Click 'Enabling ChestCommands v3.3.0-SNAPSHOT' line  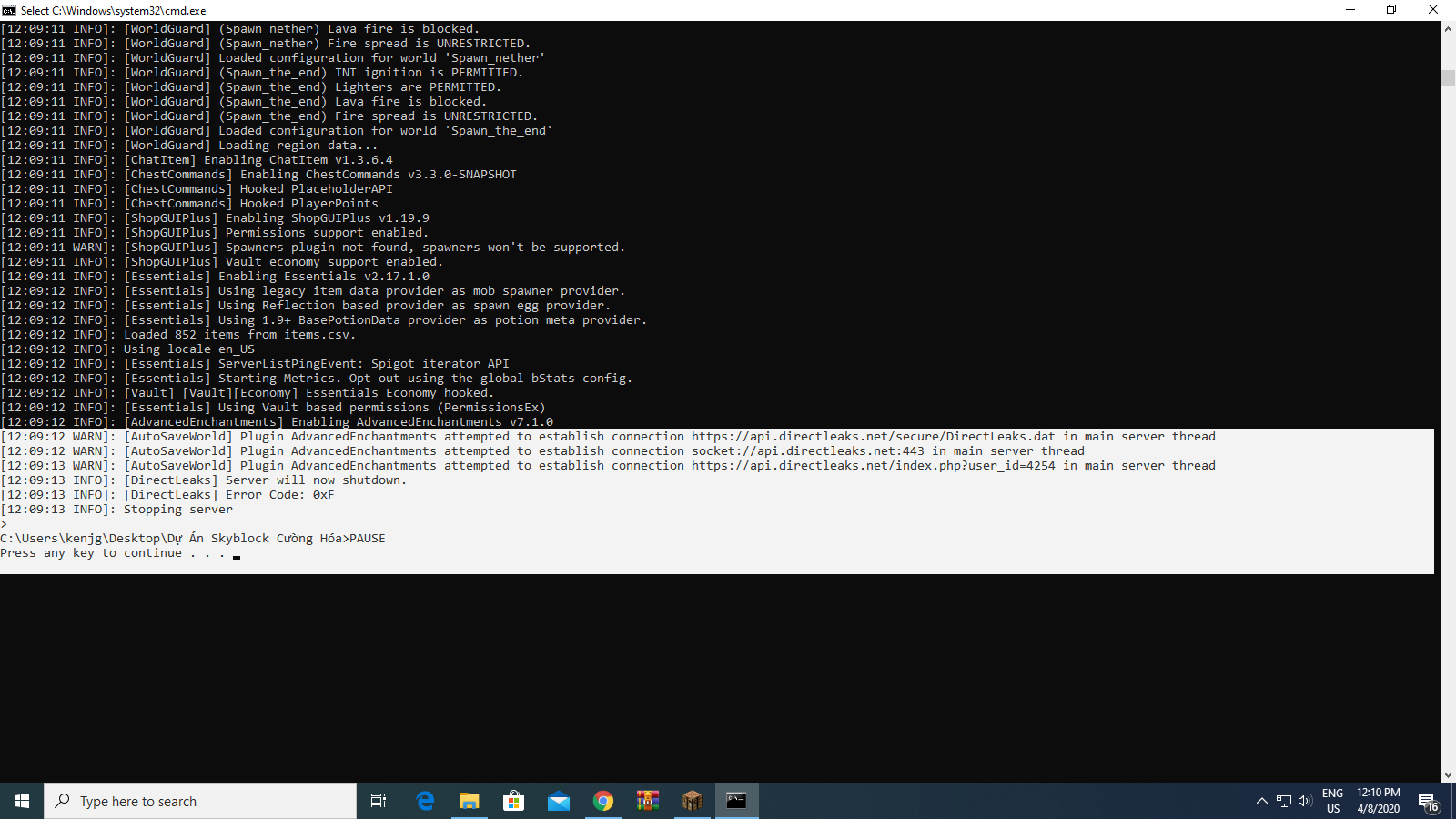[x=258, y=175]
